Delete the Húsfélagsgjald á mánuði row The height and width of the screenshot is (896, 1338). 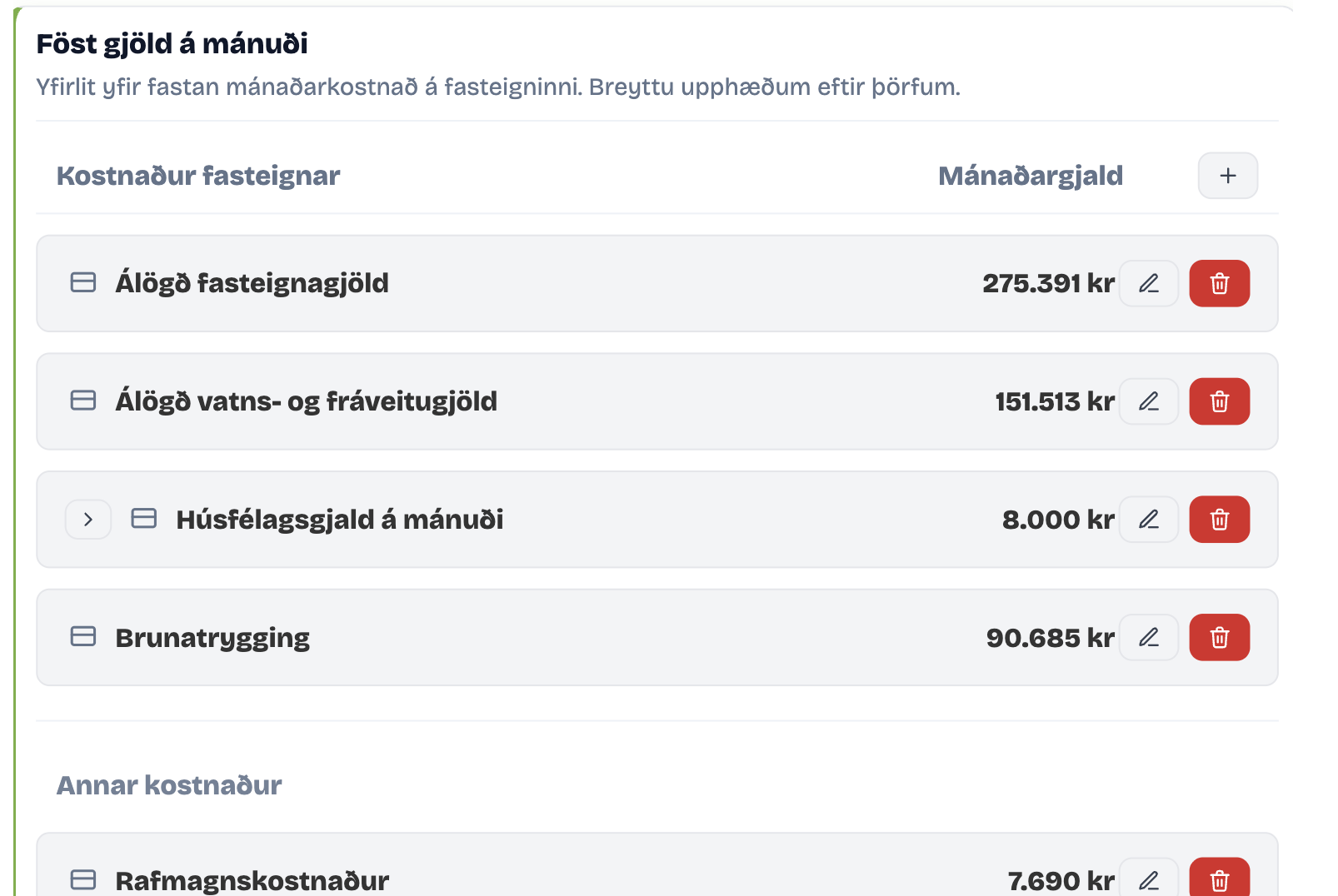[1219, 519]
